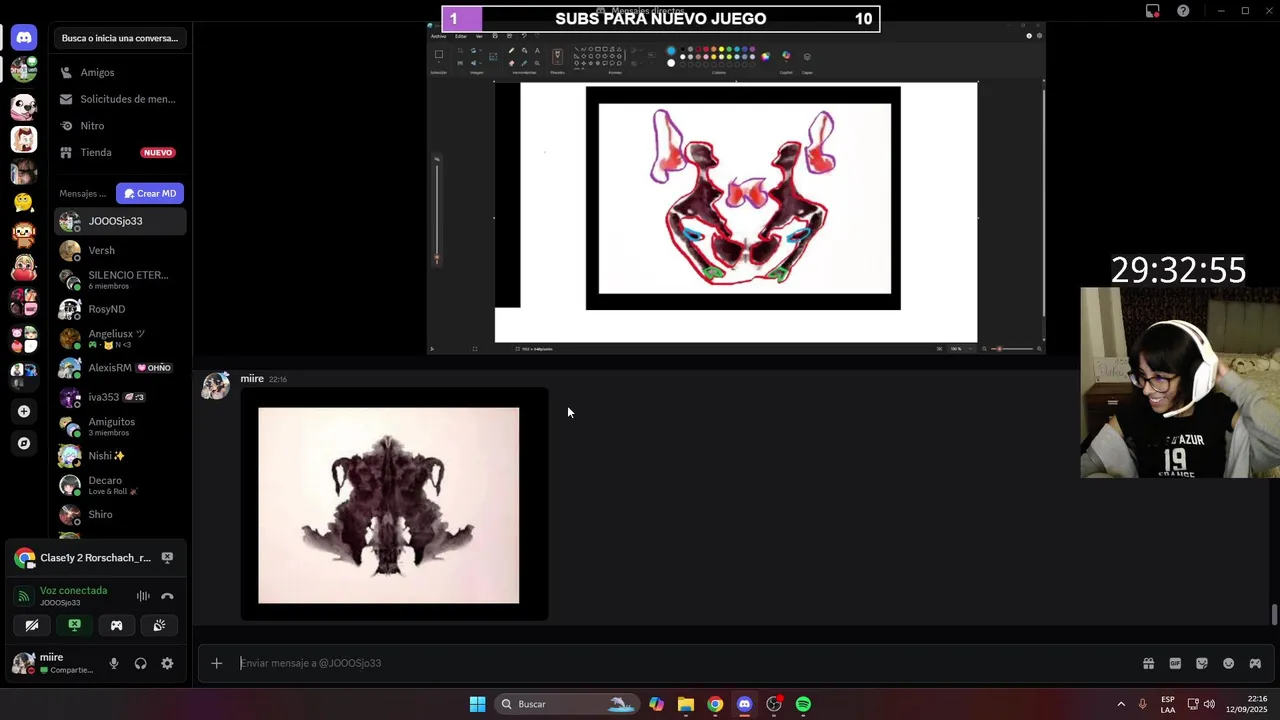
Task: Click the plus attachment button in message bar
Action: pyautogui.click(x=216, y=663)
